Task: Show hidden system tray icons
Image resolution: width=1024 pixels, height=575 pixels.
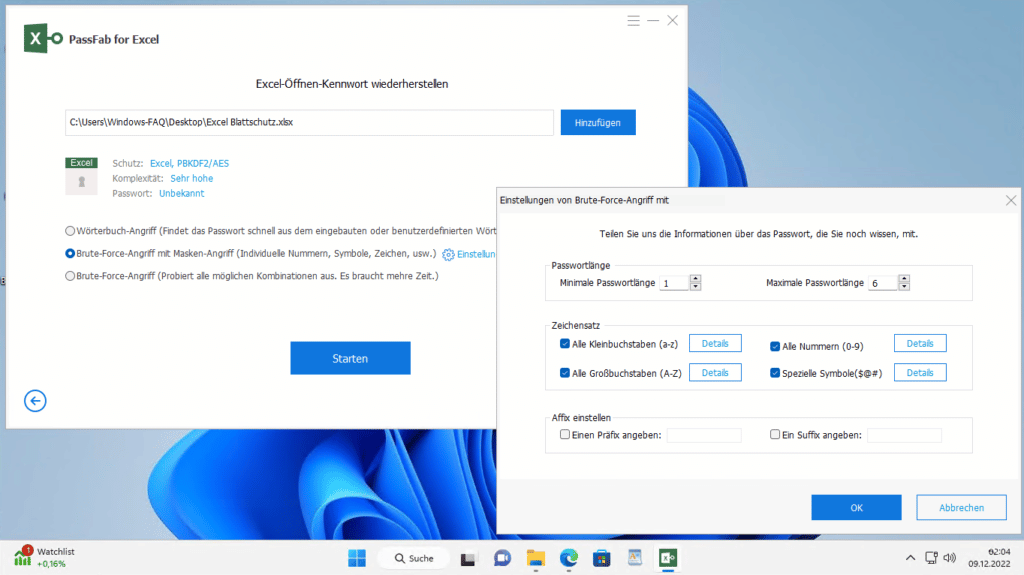Action: point(910,558)
